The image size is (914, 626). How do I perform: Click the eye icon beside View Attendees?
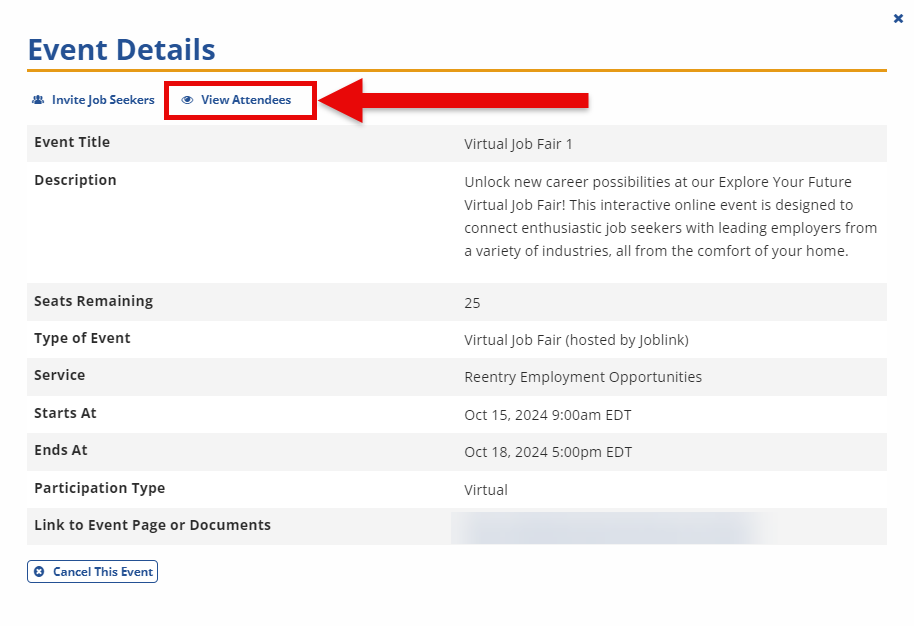coord(187,100)
